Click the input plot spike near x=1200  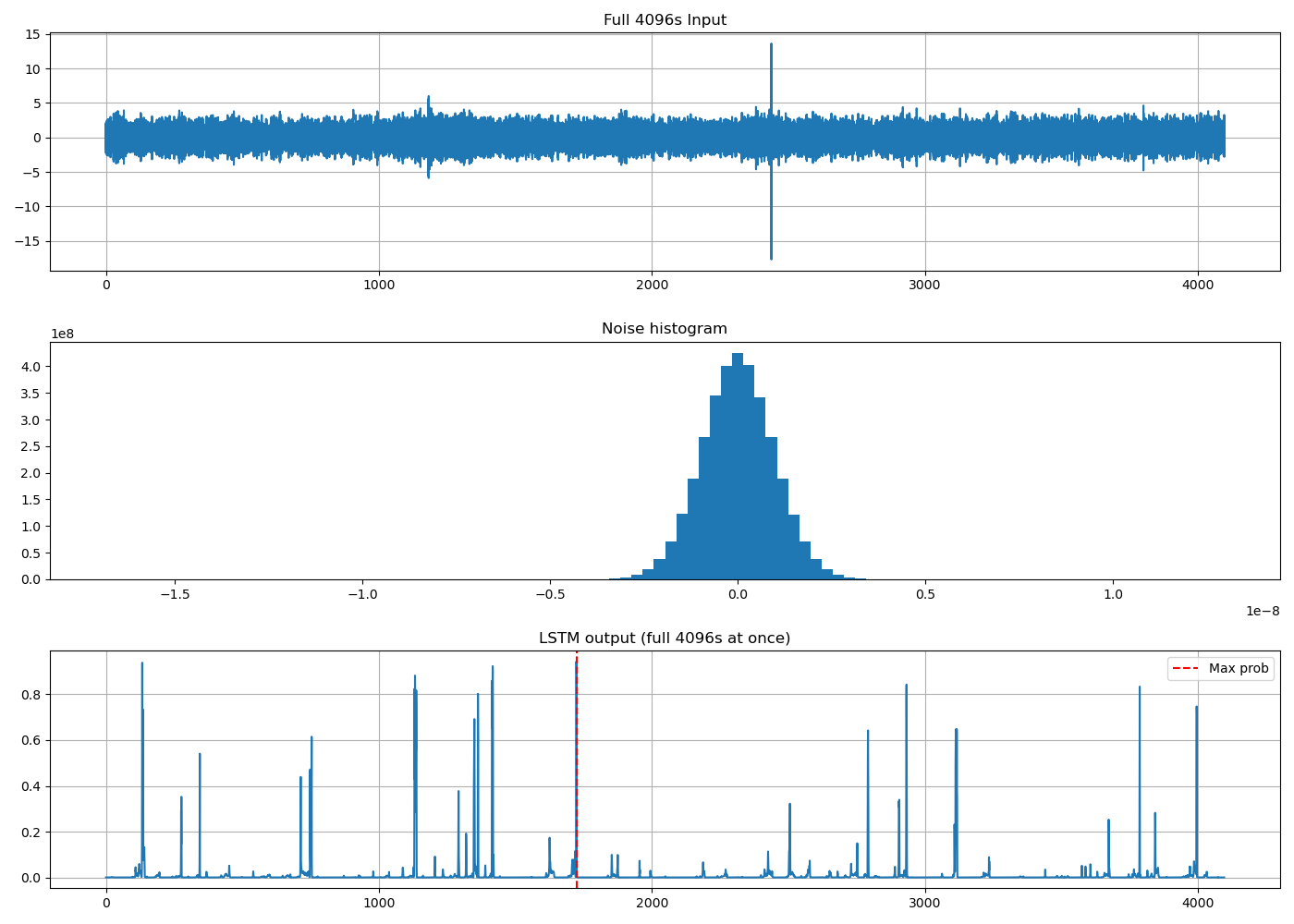pyautogui.click(x=428, y=137)
